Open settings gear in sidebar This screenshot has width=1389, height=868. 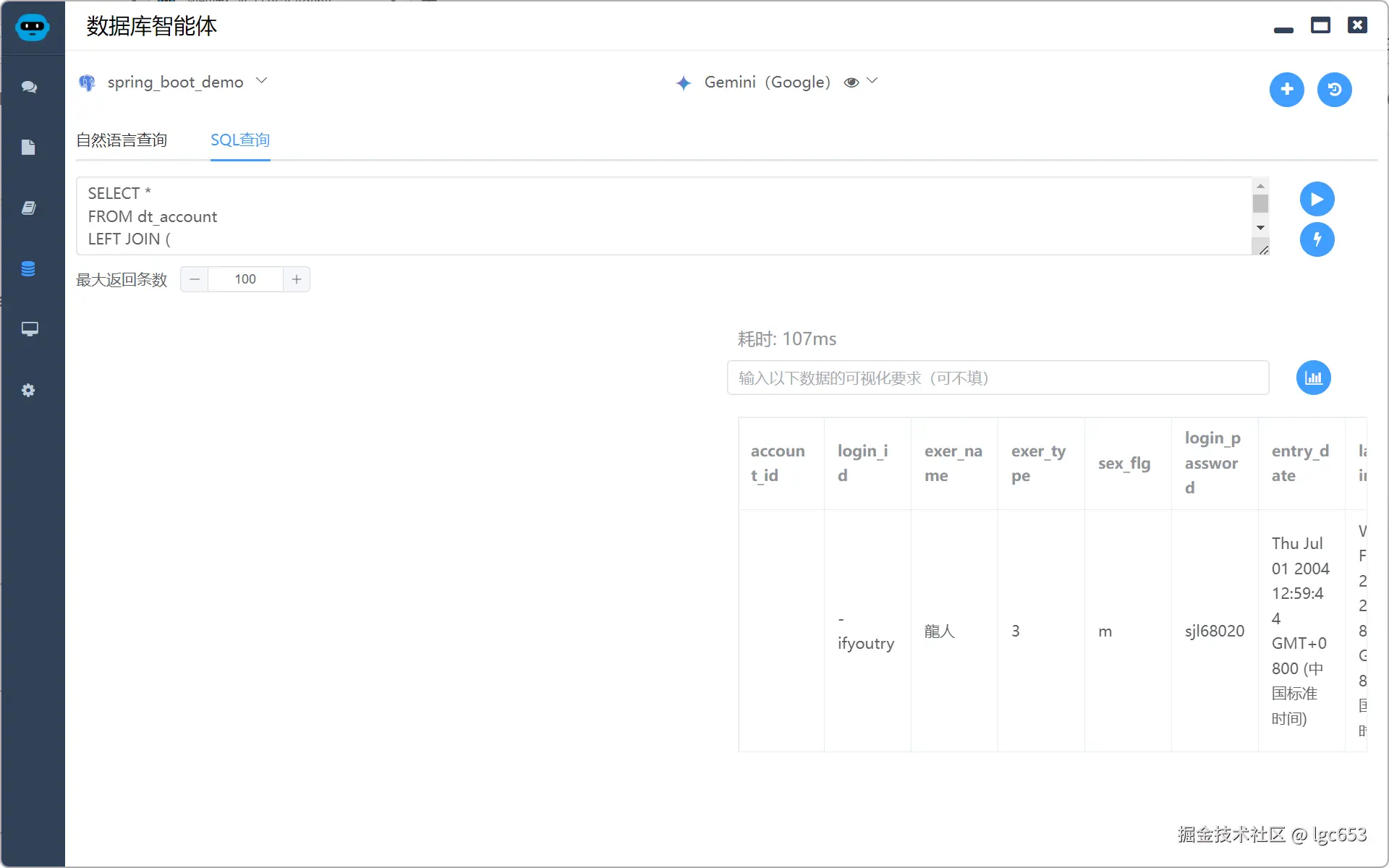(29, 391)
